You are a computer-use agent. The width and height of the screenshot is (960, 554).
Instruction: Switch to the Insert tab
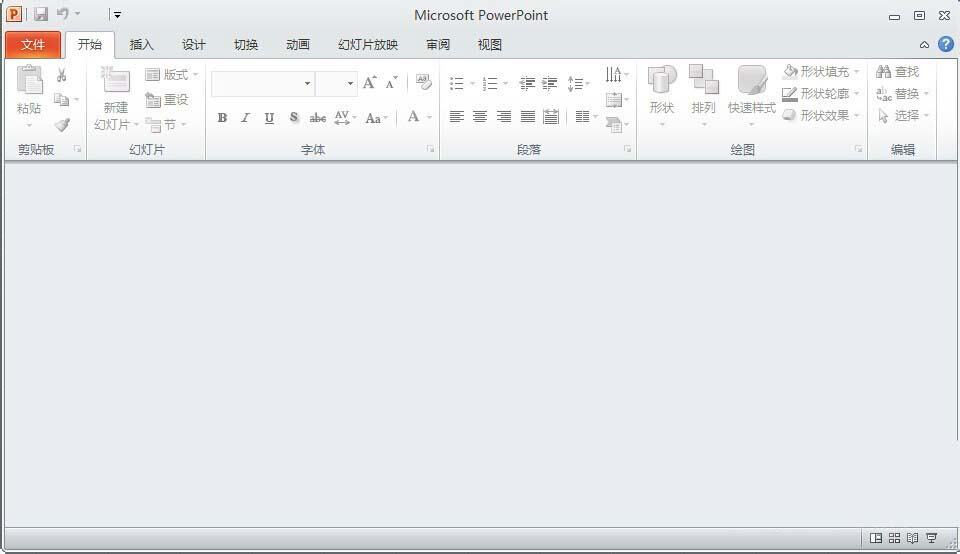pyautogui.click(x=142, y=45)
